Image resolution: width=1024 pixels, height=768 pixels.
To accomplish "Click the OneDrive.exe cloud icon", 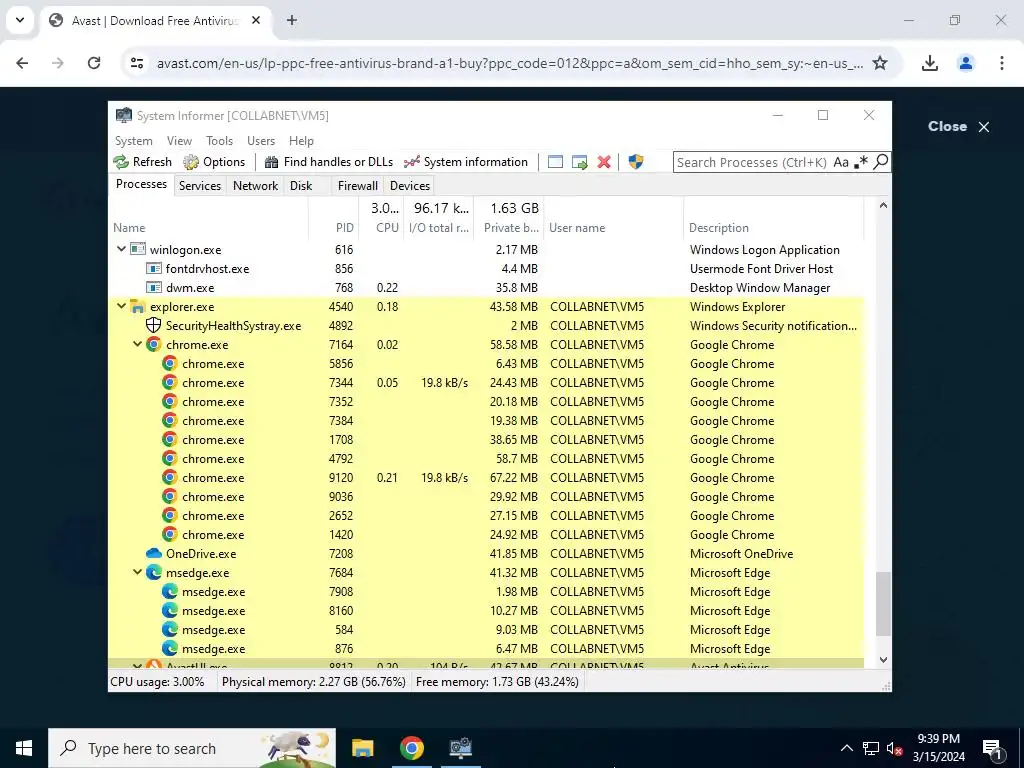I will point(153,553).
